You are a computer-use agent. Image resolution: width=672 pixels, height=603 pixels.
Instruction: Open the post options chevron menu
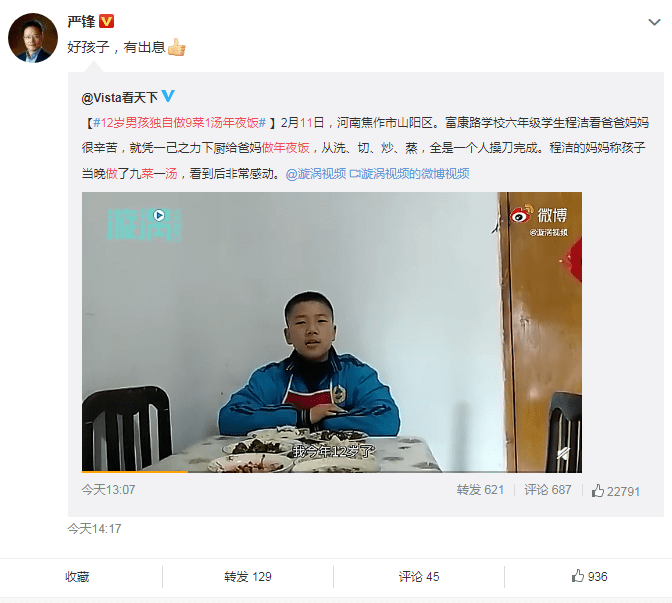[654, 22]
